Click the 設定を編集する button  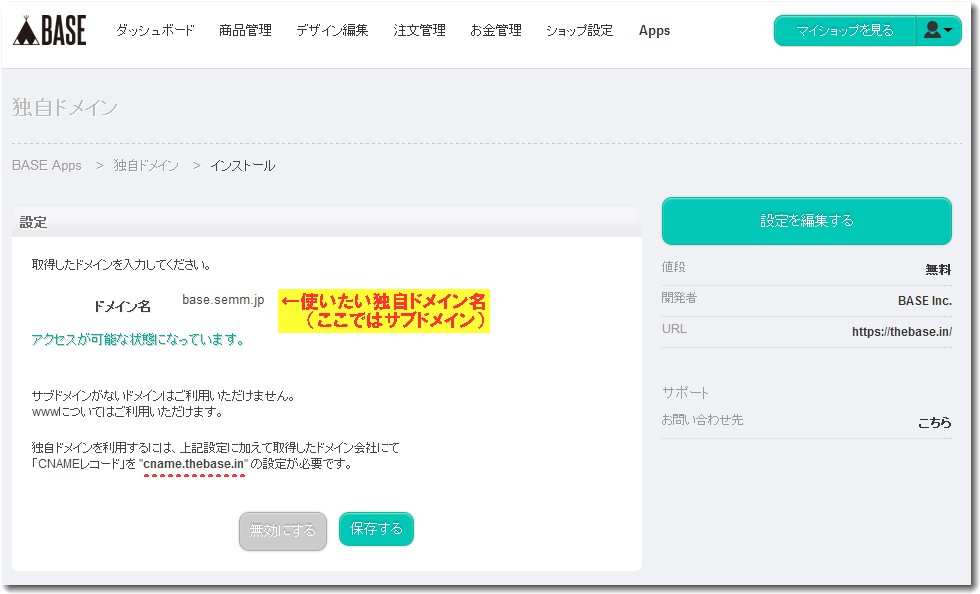807,221
